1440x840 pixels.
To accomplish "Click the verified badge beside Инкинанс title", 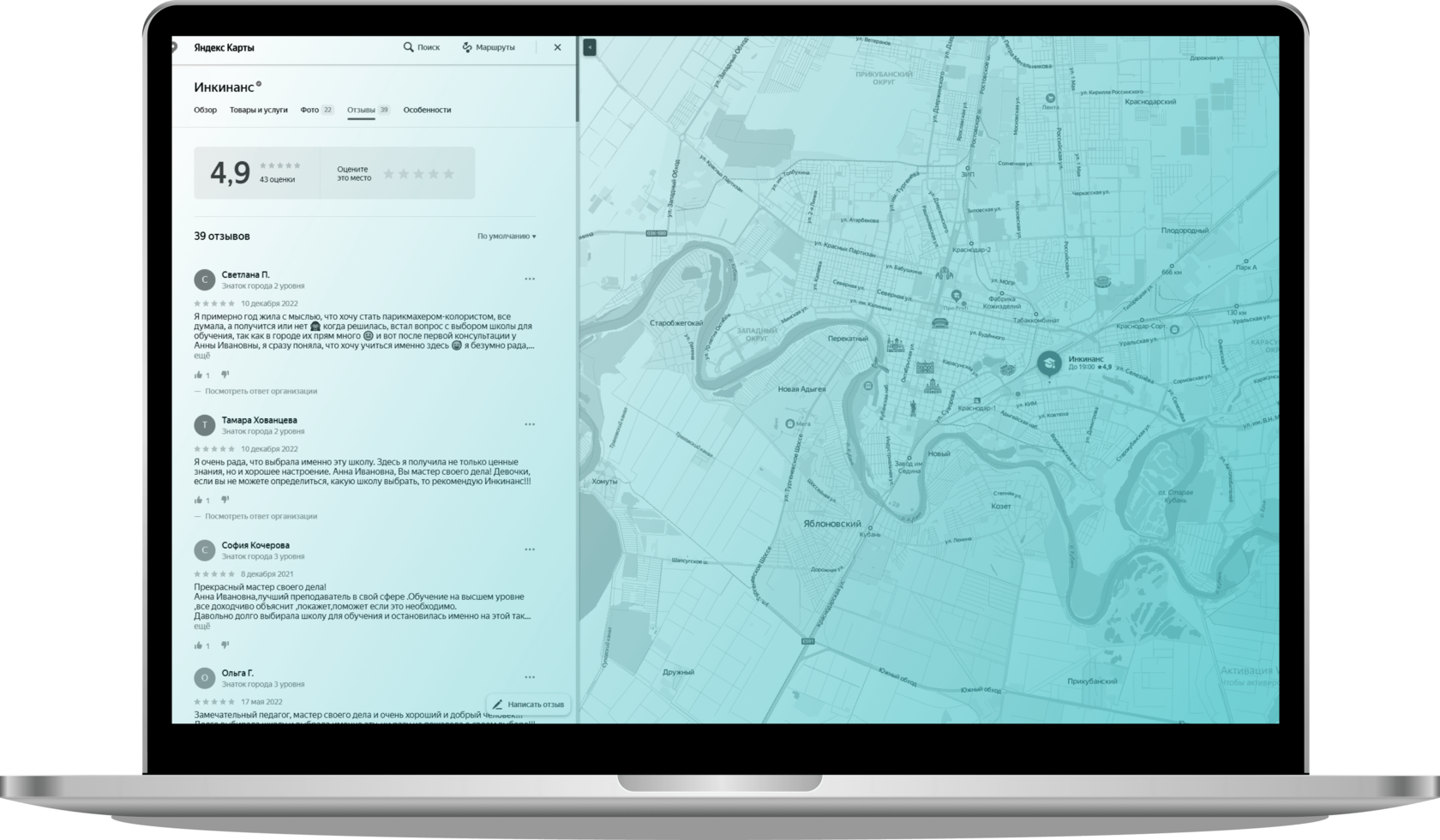I will tap(259, 84).
